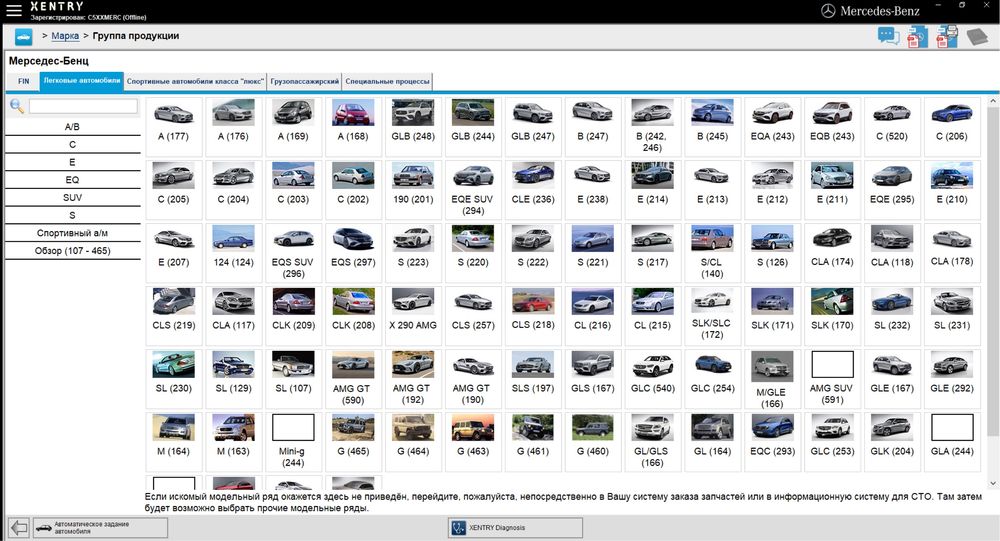Viewport: 1000px width, 541px height.
Task: Follow the Марка breadcrumb link
Action: click(x=65, y=36)
